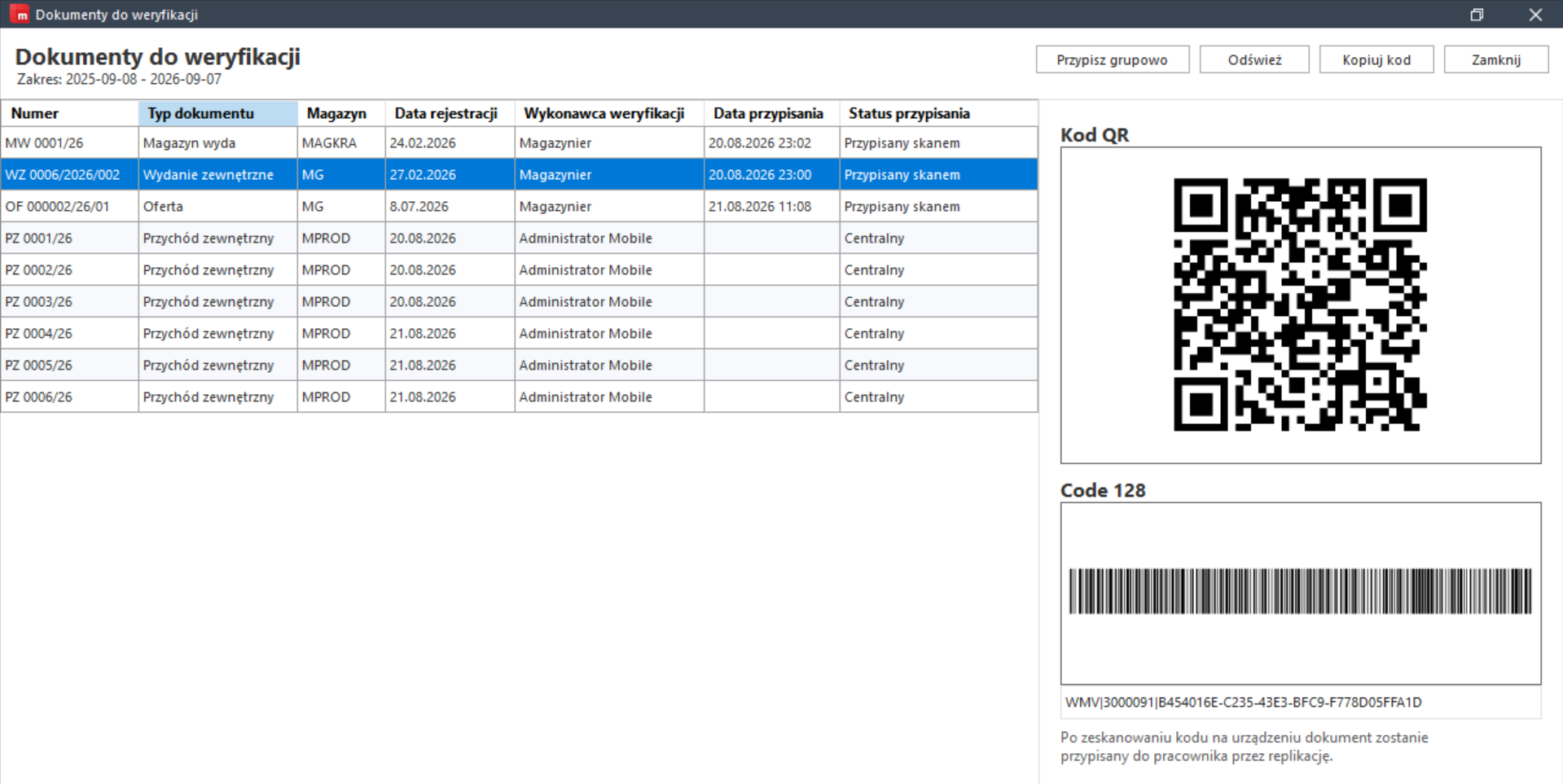The height and width of the screenshot is (784, 1563).
Task: Click the Wydanie zewnętrzne cell
Action: (218, 174)
